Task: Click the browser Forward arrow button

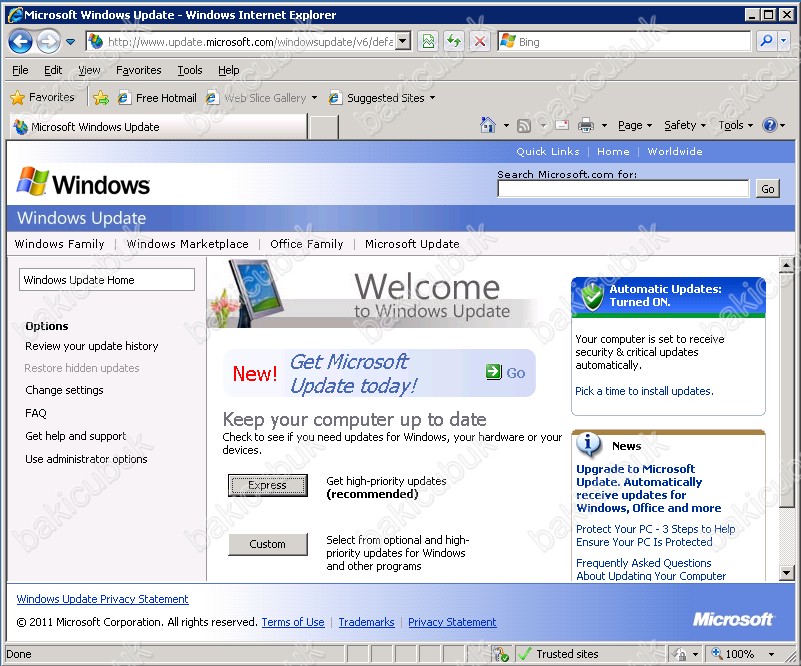Action: coord(49,41)
